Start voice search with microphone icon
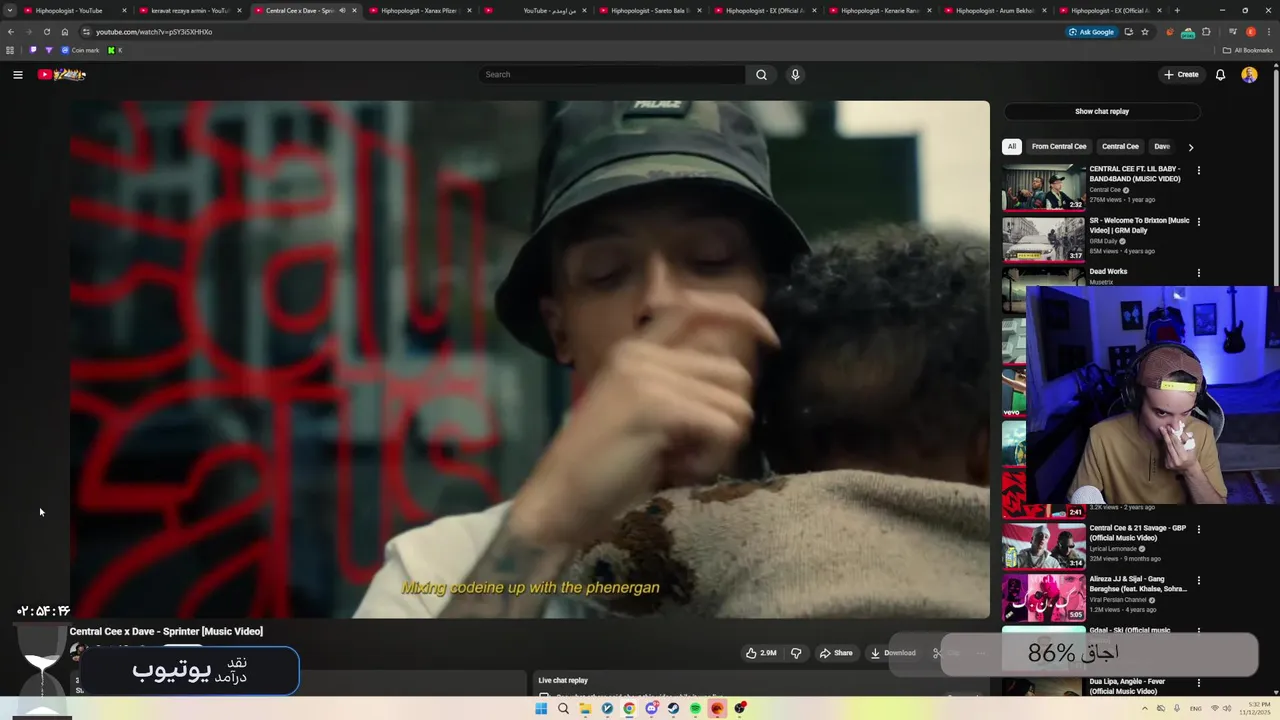 [795, 74]
